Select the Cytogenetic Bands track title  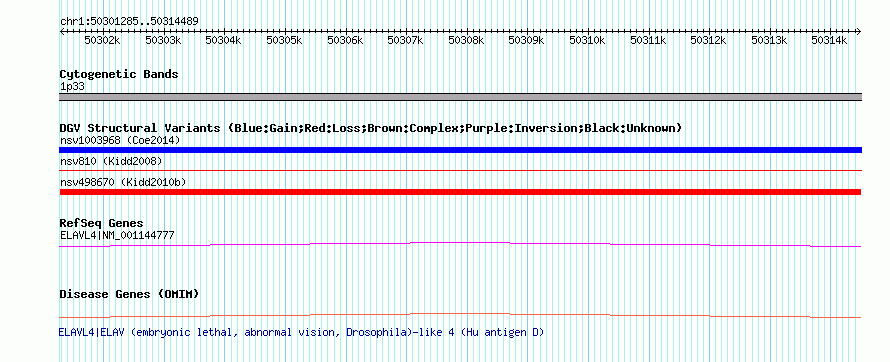pos(119,74)
